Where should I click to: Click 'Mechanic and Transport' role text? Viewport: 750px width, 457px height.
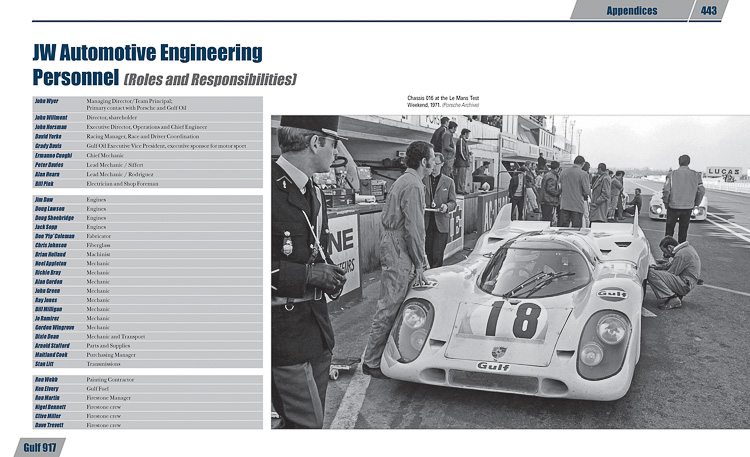point(115,336)
